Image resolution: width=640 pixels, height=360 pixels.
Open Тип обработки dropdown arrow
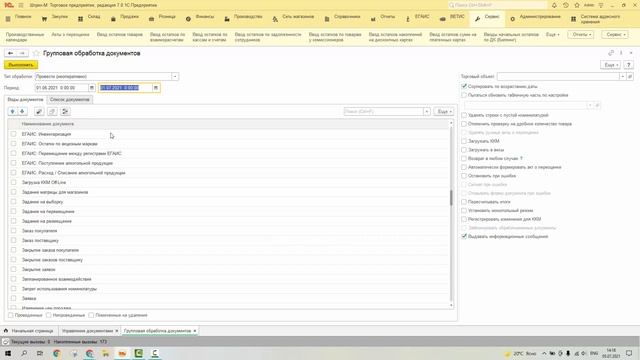(175, 76)
